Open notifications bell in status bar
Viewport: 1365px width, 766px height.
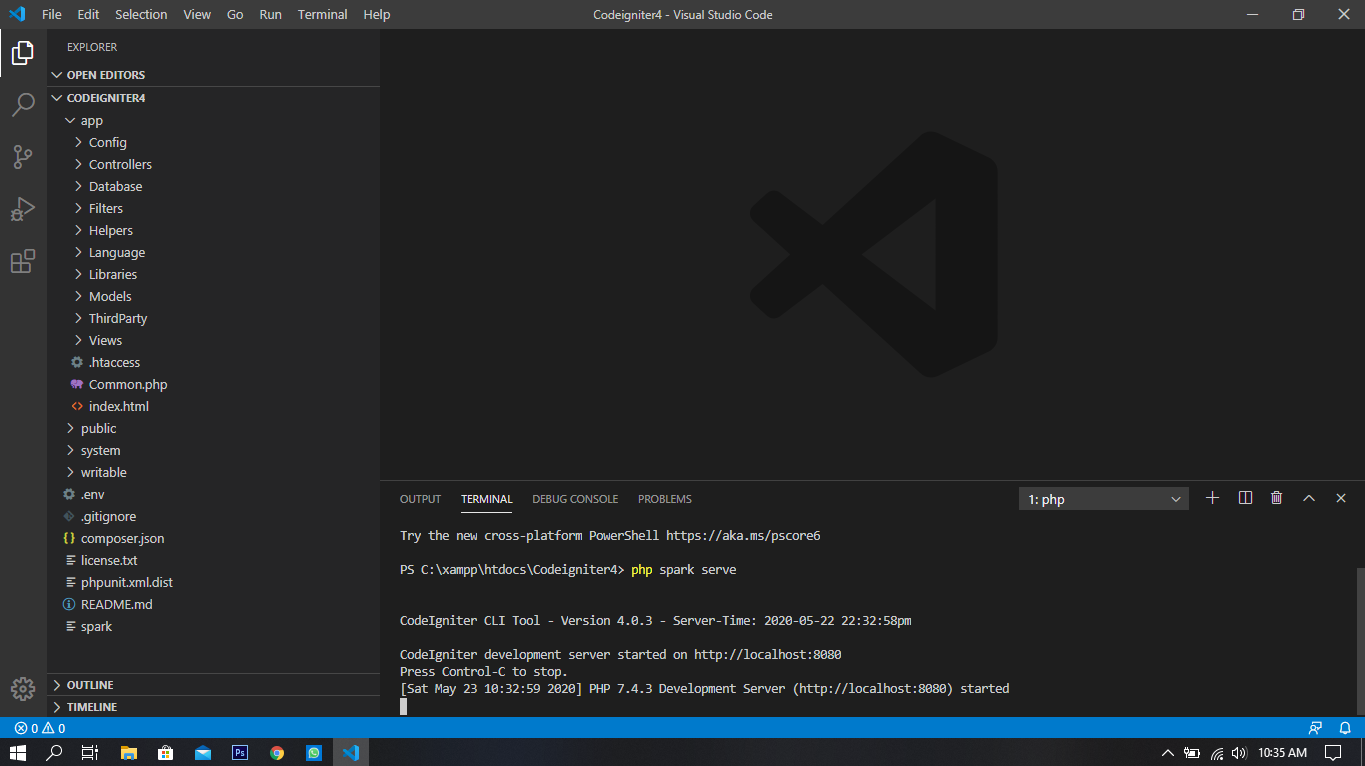[1345, 728]
